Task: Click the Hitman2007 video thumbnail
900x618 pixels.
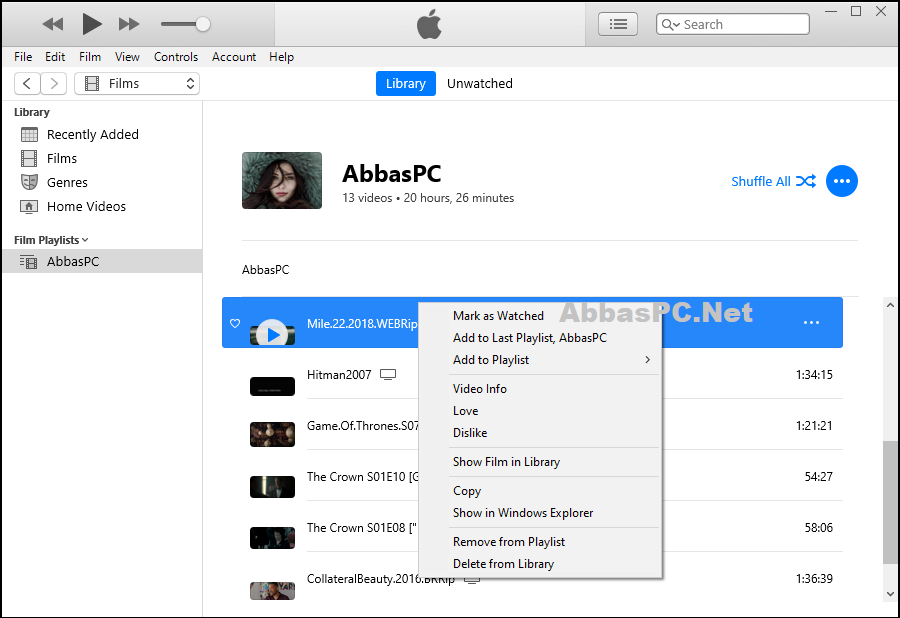Action: [272, 386]
